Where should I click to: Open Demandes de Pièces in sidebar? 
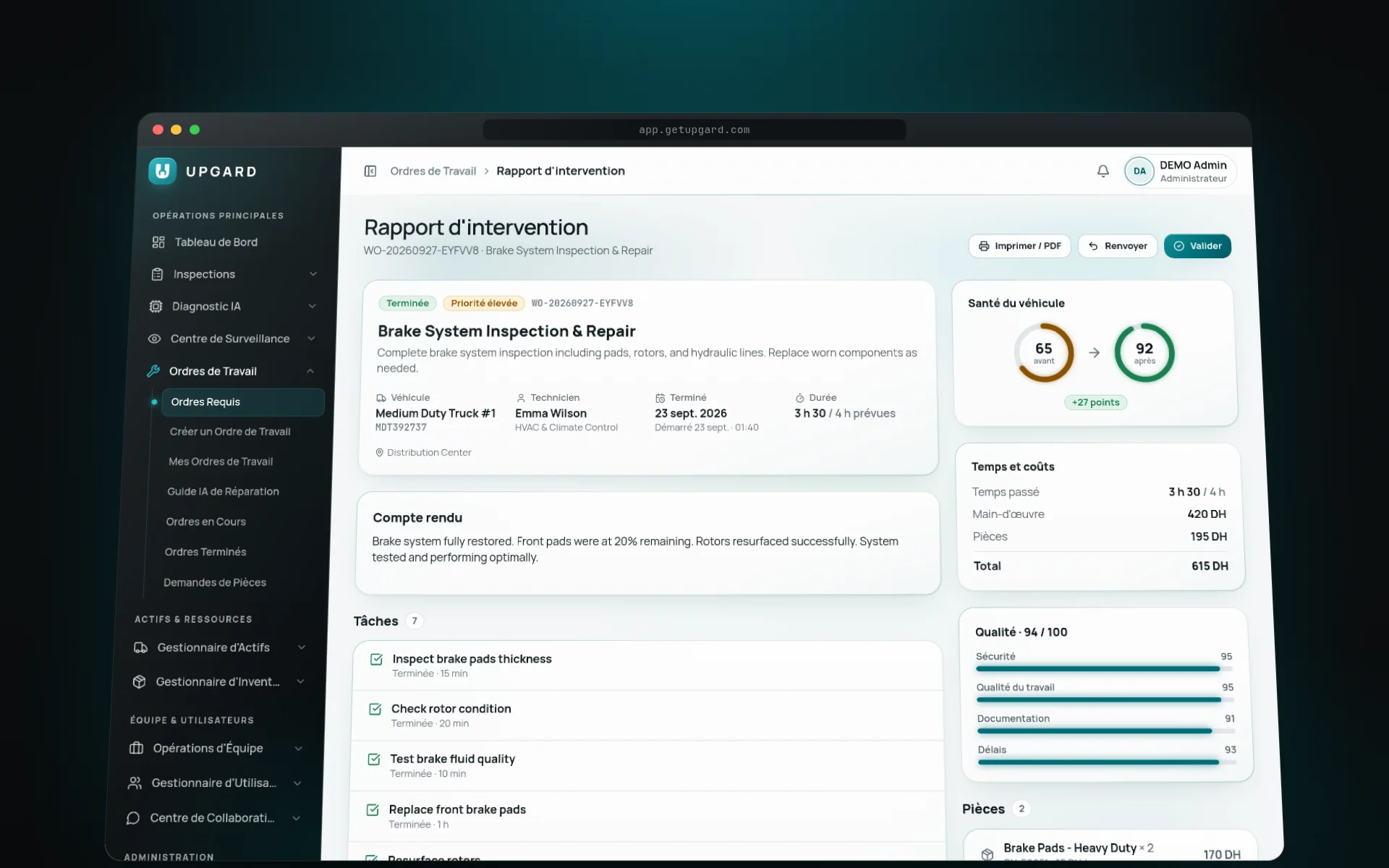pos(215,582)
